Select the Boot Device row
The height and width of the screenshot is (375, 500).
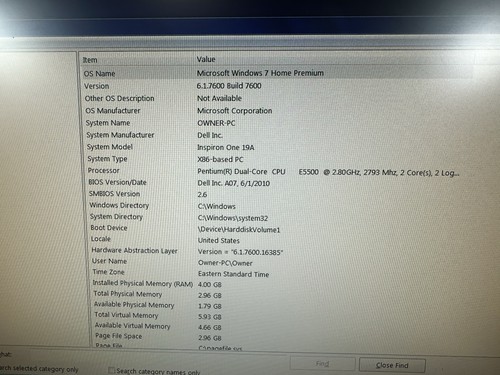tap(109, 228)
